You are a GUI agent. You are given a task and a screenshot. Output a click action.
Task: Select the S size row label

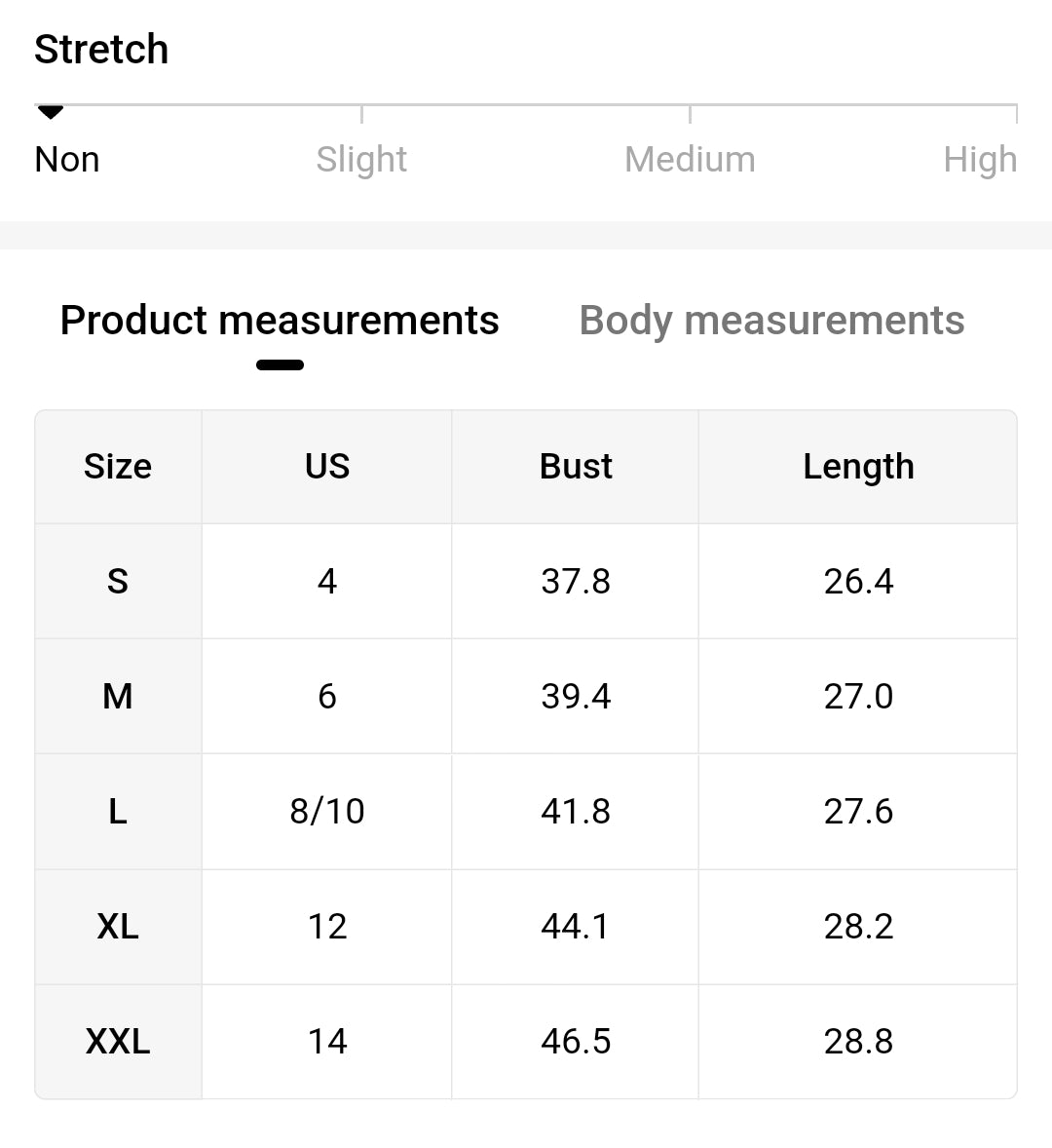click(x=118, y=582)
